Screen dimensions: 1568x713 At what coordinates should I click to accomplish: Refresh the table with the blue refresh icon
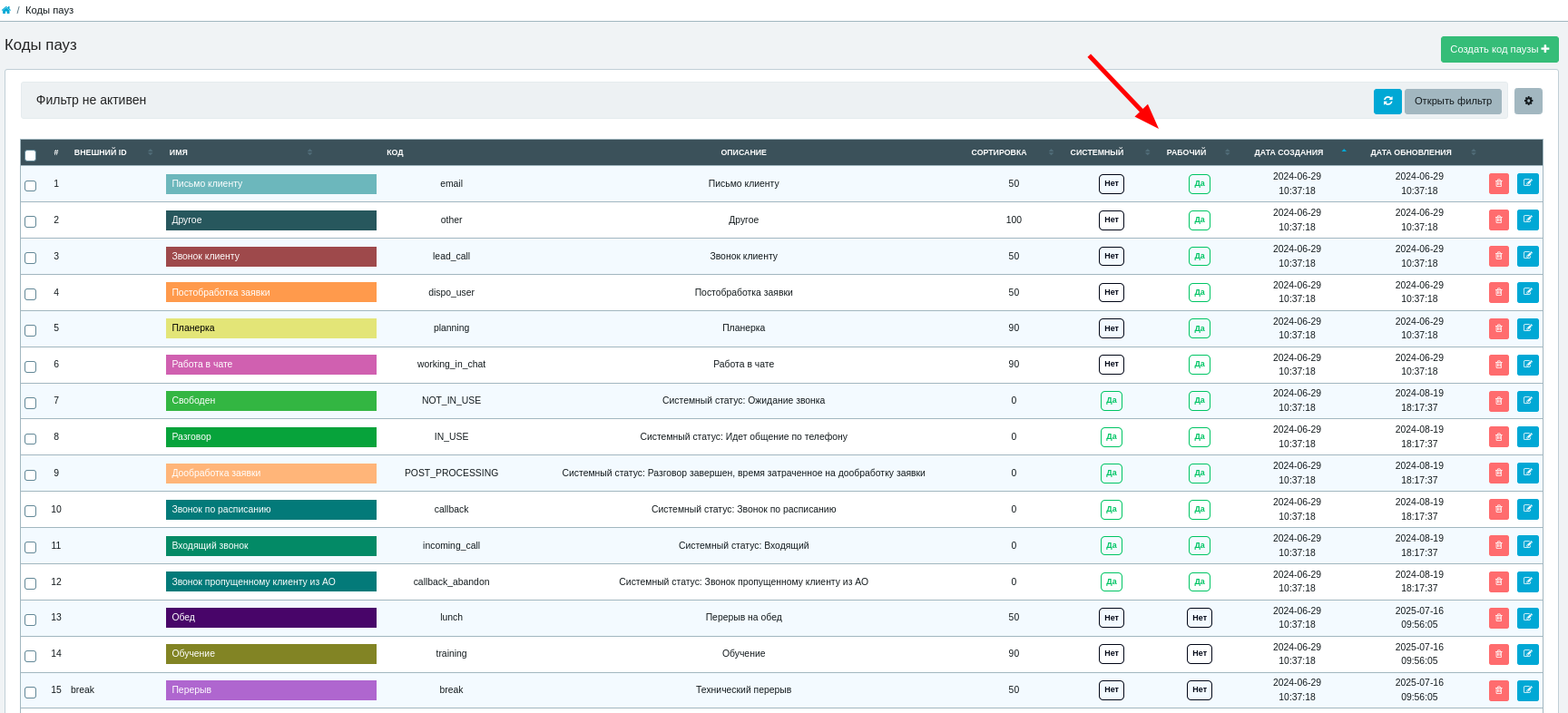(1387, 102)
